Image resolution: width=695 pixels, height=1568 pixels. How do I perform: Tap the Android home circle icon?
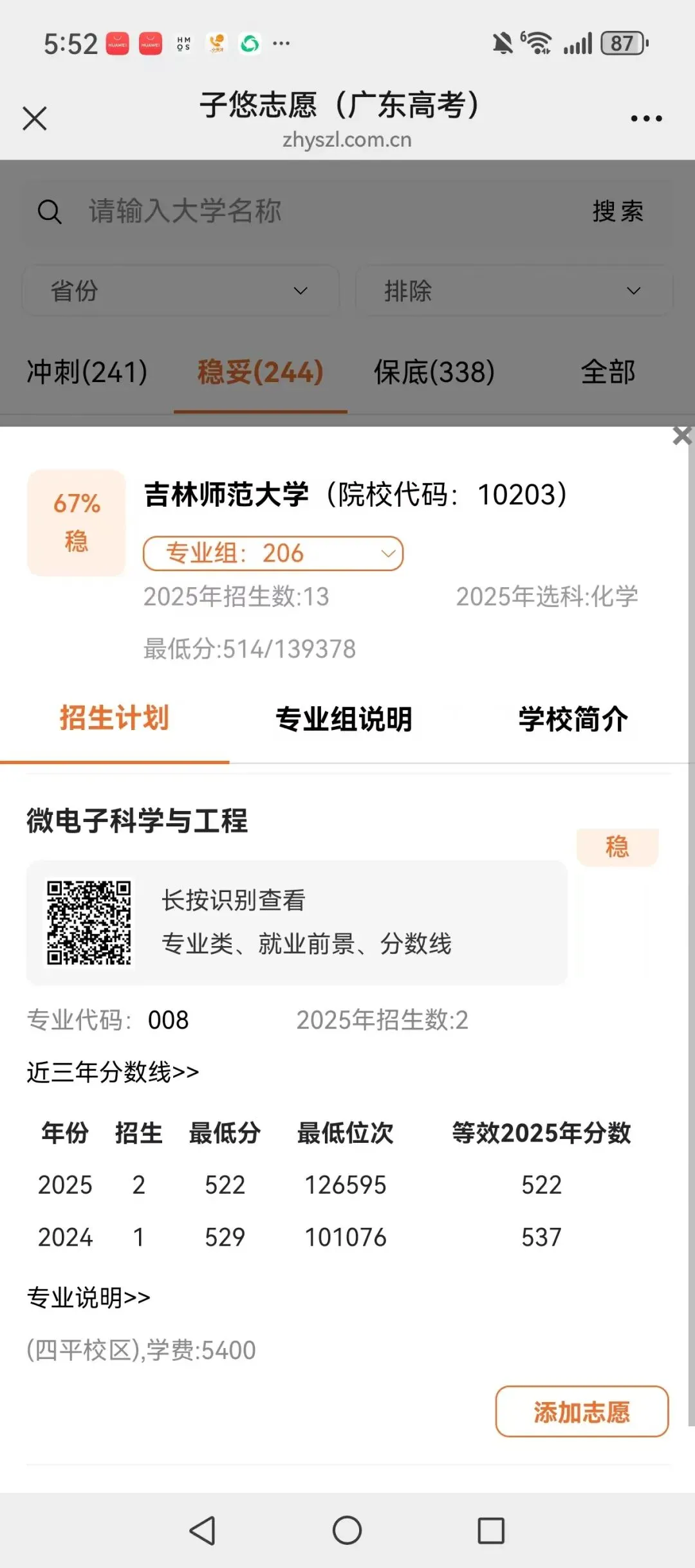(347, 1530)
